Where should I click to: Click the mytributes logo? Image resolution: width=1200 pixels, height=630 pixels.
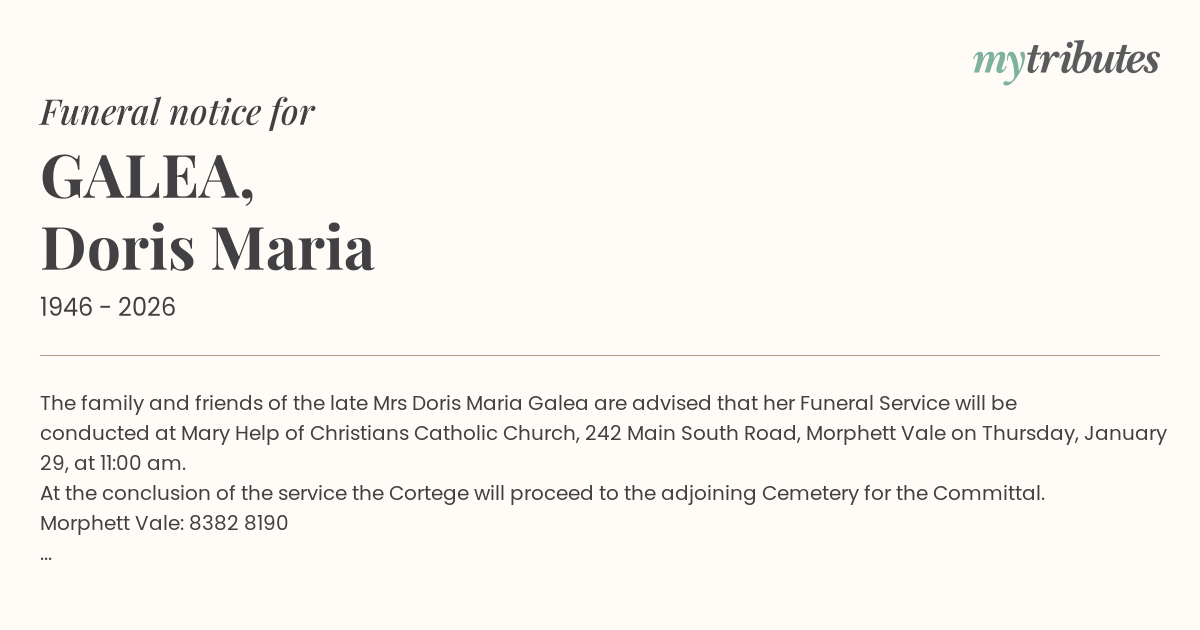click(x=1066, y=60)
